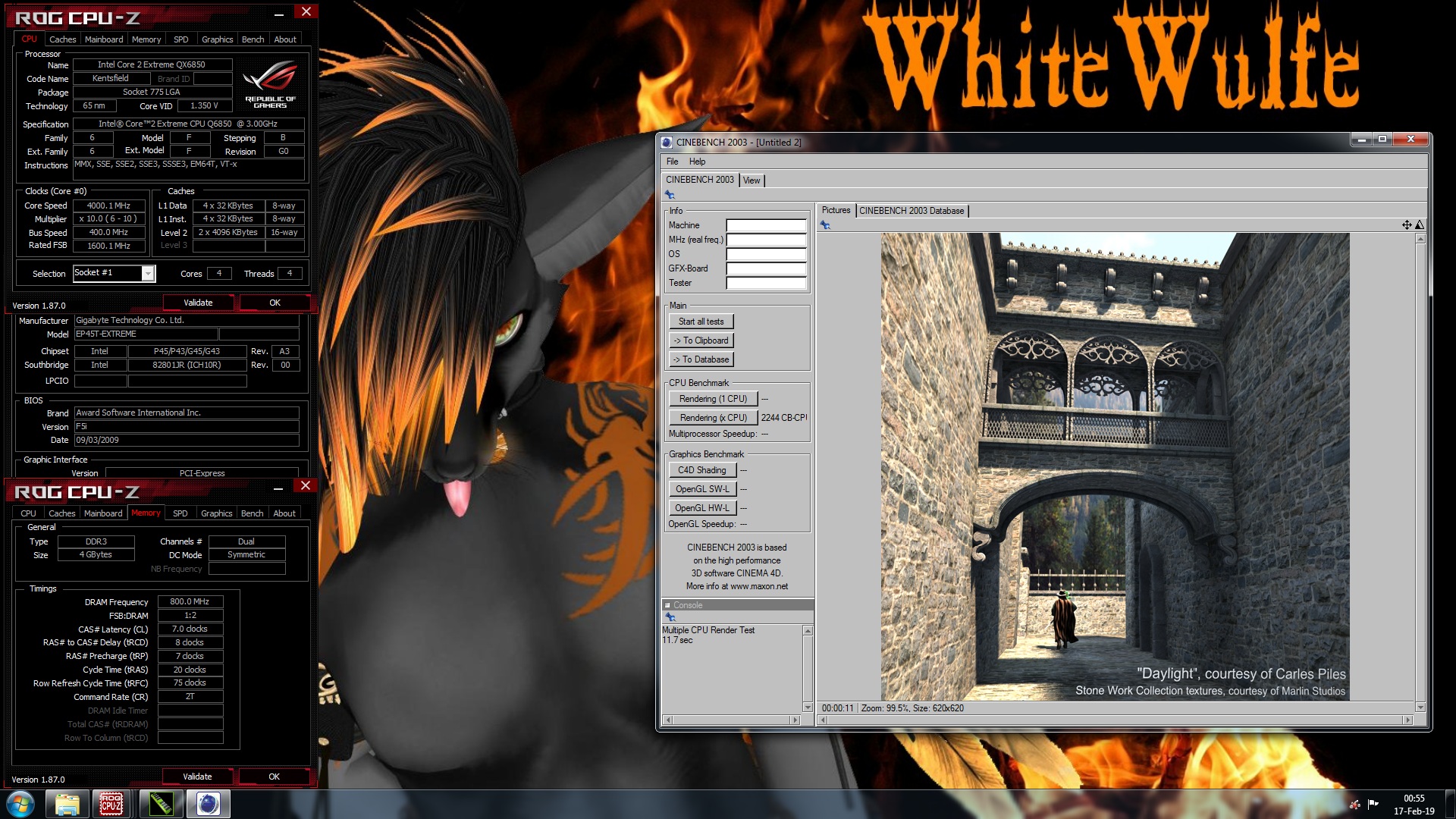Click the picture viewer horizontal scrollbar right arrow

click(1408, 720)
